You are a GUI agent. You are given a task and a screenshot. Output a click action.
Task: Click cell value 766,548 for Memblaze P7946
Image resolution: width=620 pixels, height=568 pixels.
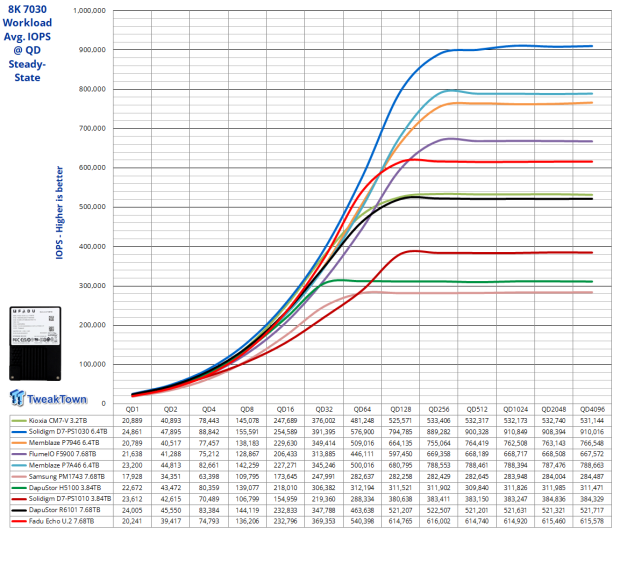click(x=592, y=443)
